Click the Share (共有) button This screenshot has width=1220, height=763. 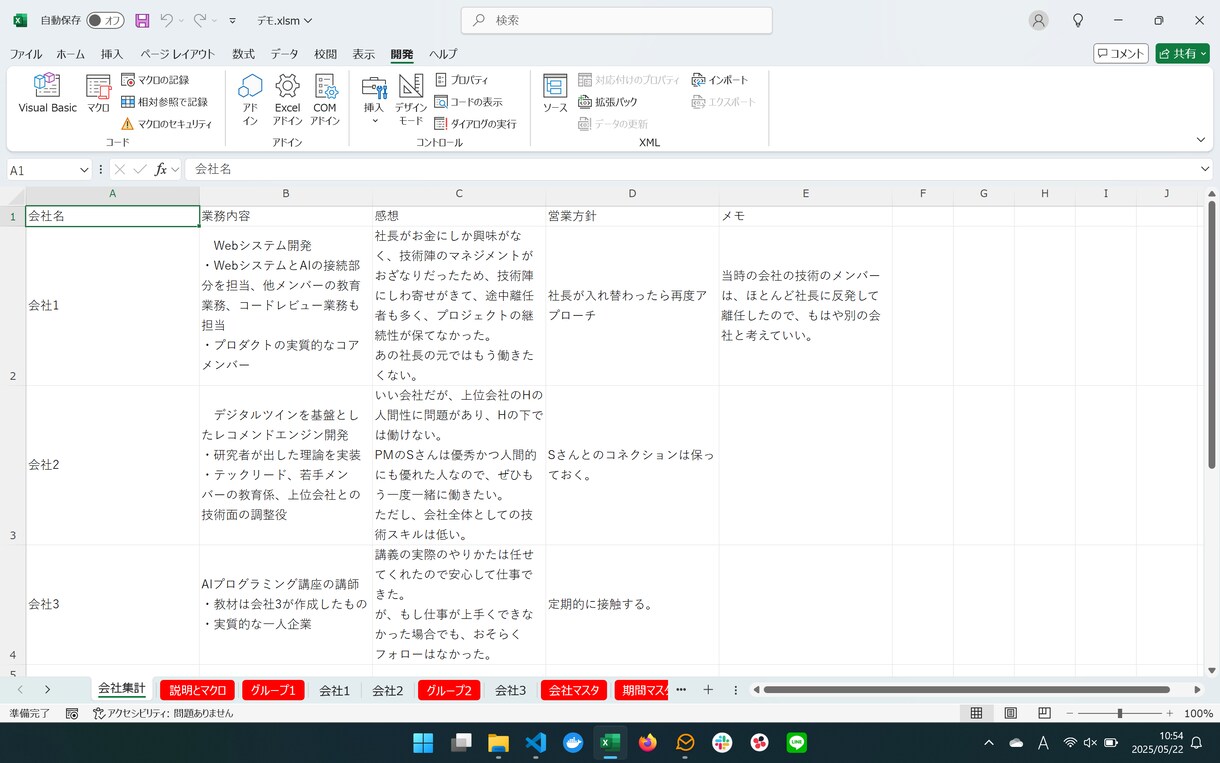1182,54
